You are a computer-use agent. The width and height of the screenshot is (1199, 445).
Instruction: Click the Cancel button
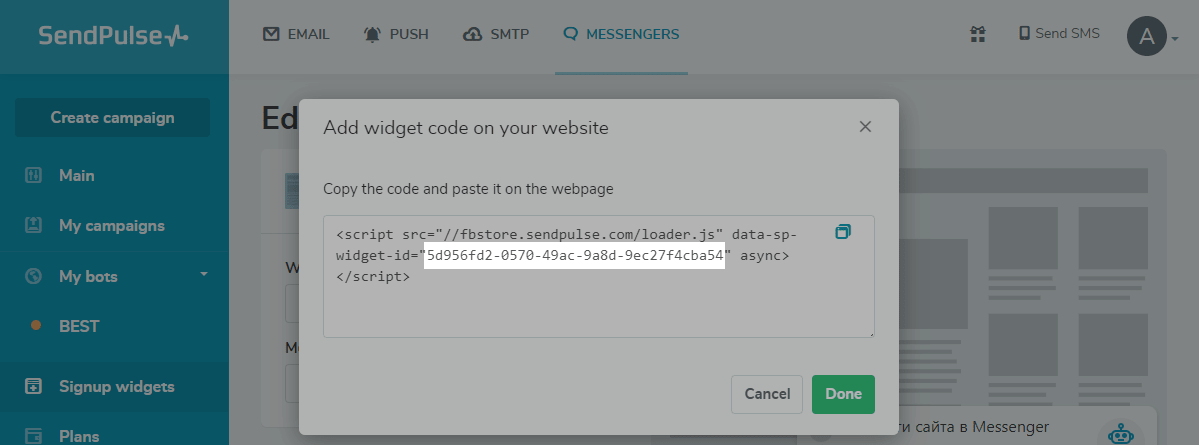point(767,394)
